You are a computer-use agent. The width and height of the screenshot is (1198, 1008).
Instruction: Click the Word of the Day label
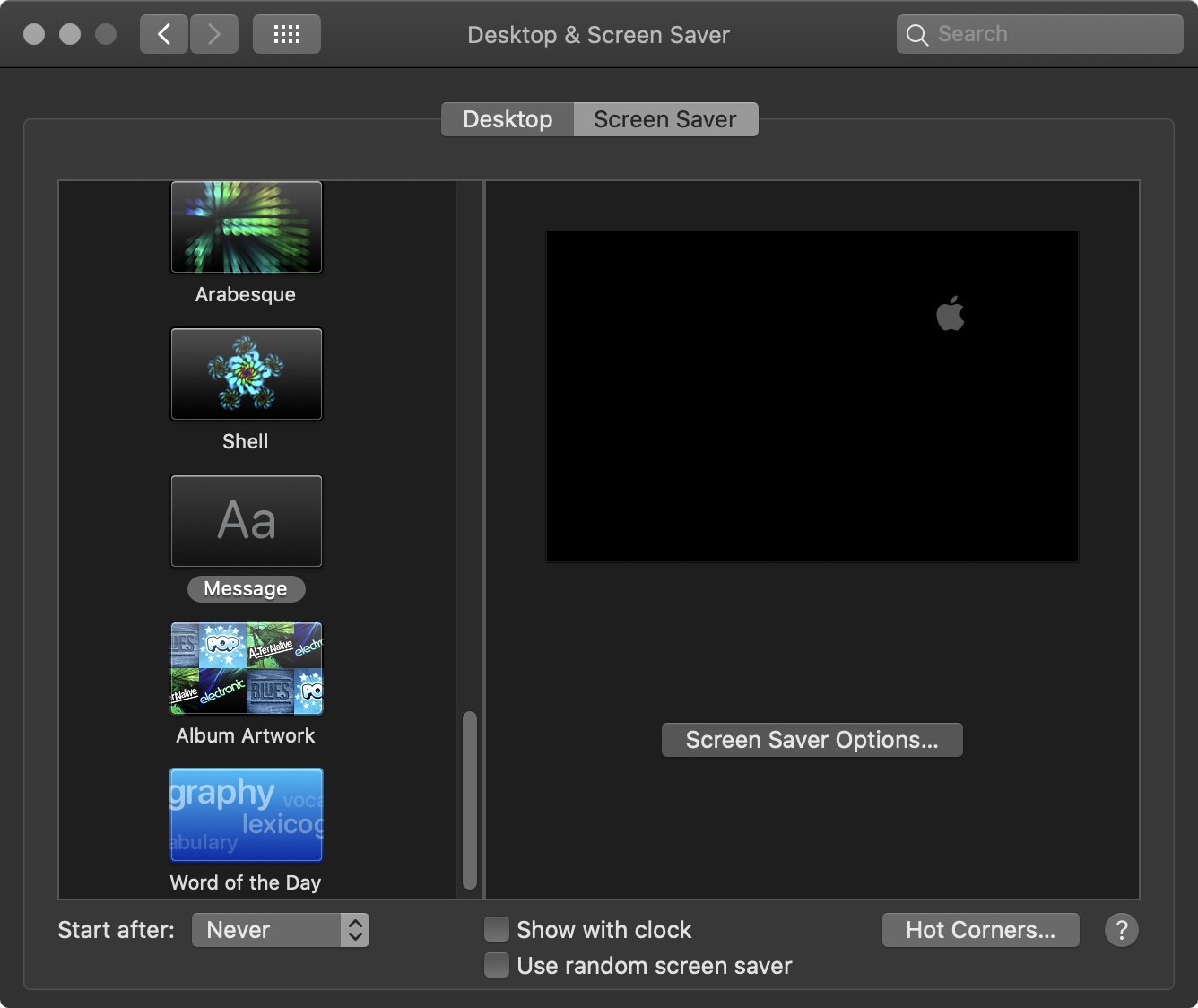click(x=246, y=882)
